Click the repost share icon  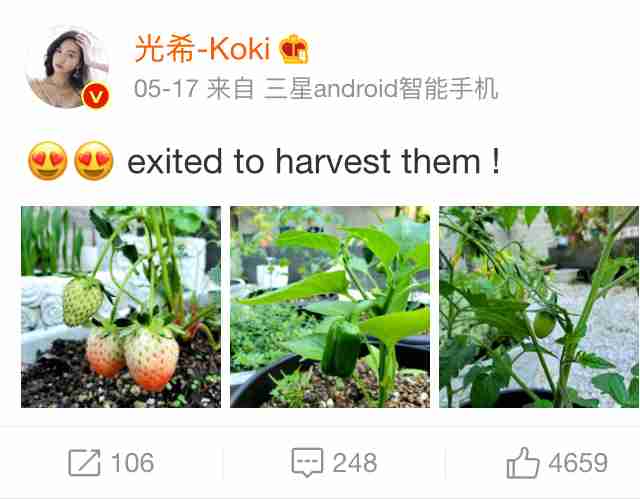point(84,463)
